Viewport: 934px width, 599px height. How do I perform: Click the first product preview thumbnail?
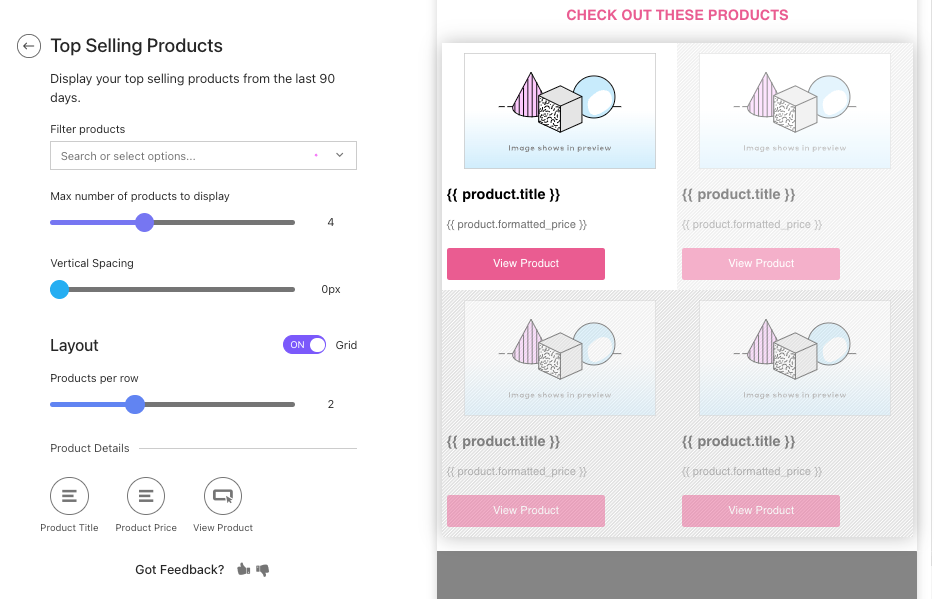point(559,110)
